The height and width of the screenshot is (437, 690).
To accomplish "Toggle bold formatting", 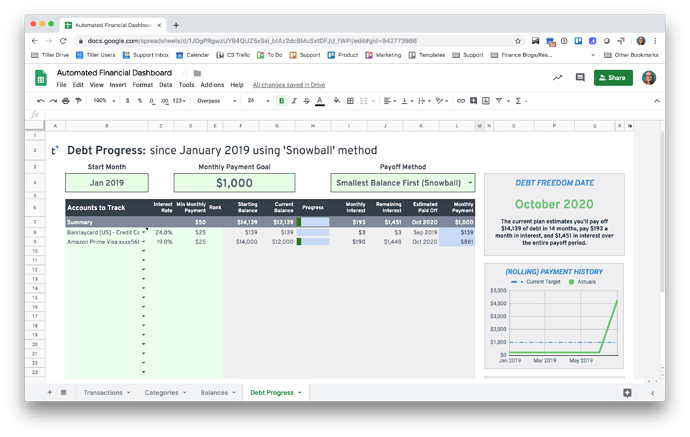I will click(282, 101).
